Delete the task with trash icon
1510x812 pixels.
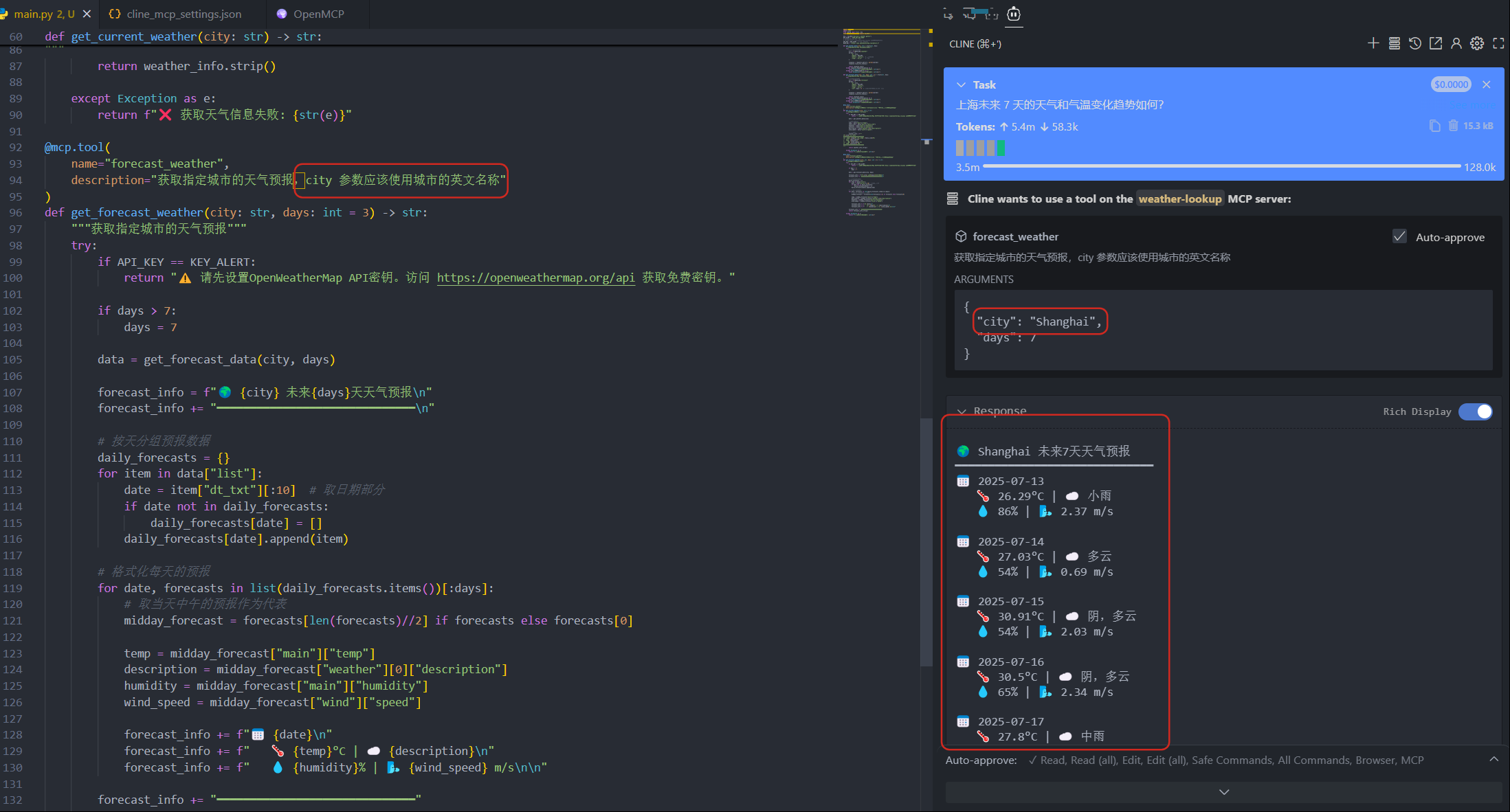point(1453,126)
